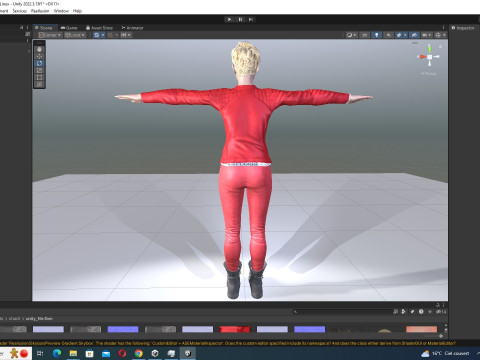Toggle hidden packages visibility count
Screen dimensions: 480x360
[441, 312]
